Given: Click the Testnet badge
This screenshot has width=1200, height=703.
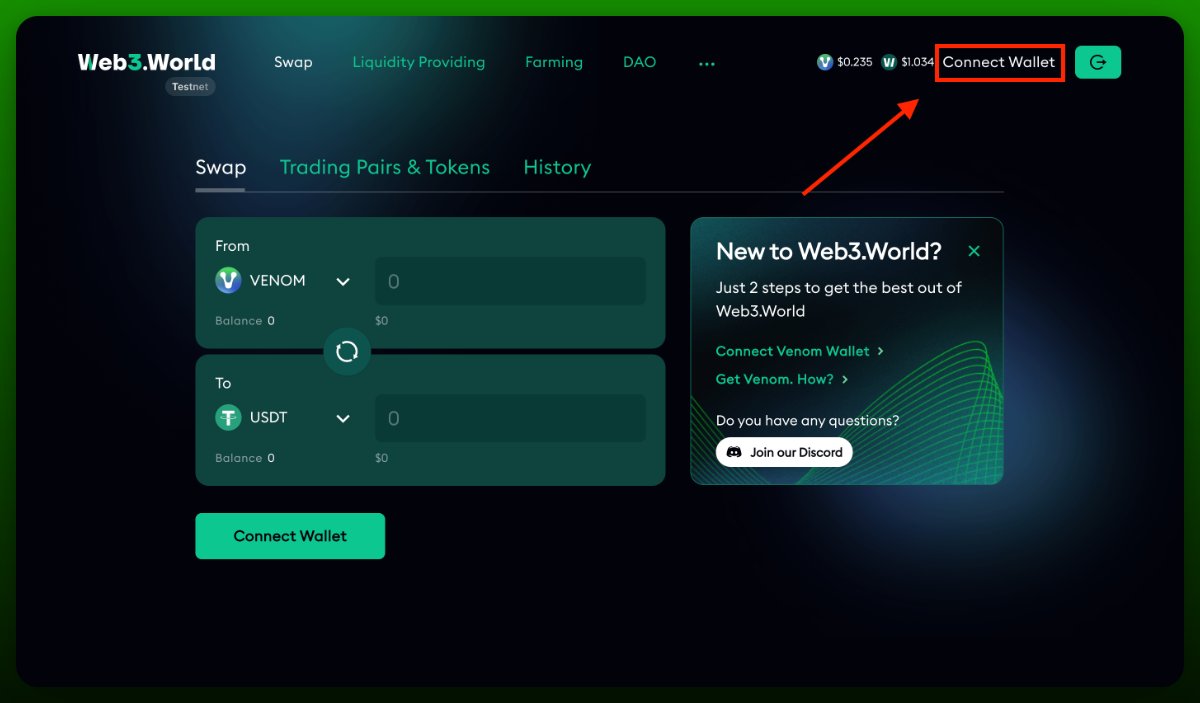Looking at the screenshot, I should (190, 87).
